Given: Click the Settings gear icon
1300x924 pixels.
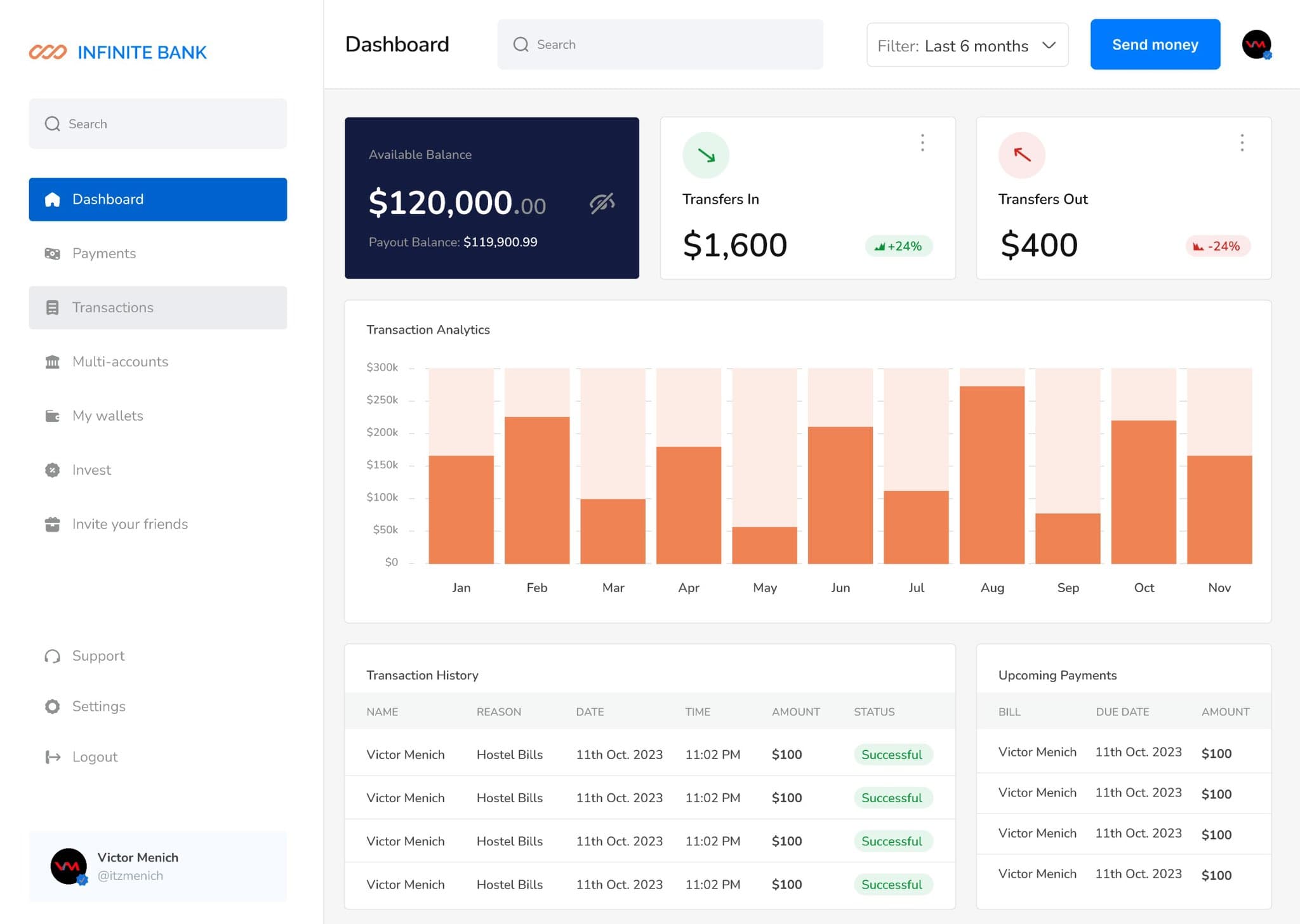Looking at the screenshot, I should pyautogui.click(x=53, y=706).
